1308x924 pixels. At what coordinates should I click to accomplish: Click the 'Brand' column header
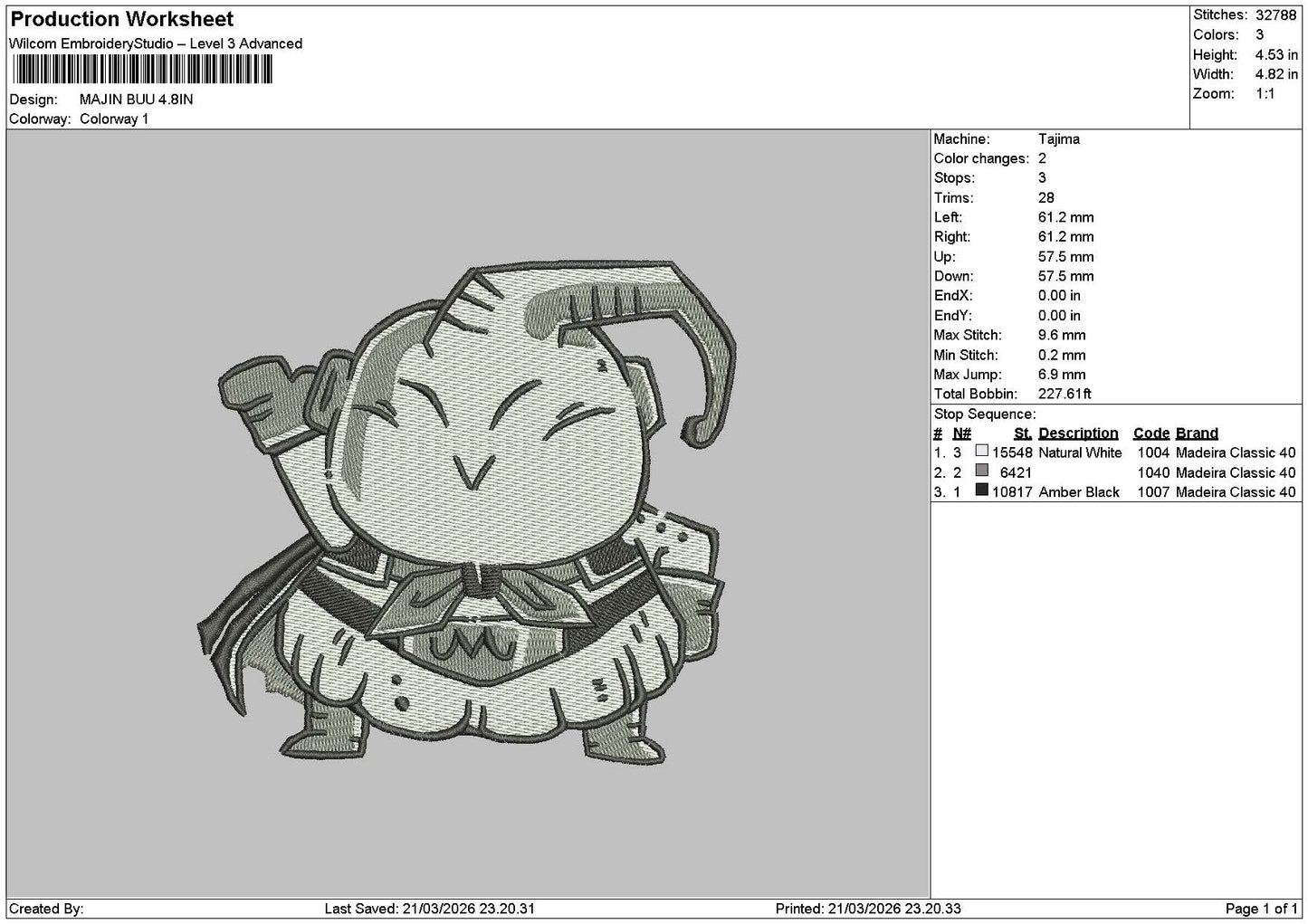1197,433
